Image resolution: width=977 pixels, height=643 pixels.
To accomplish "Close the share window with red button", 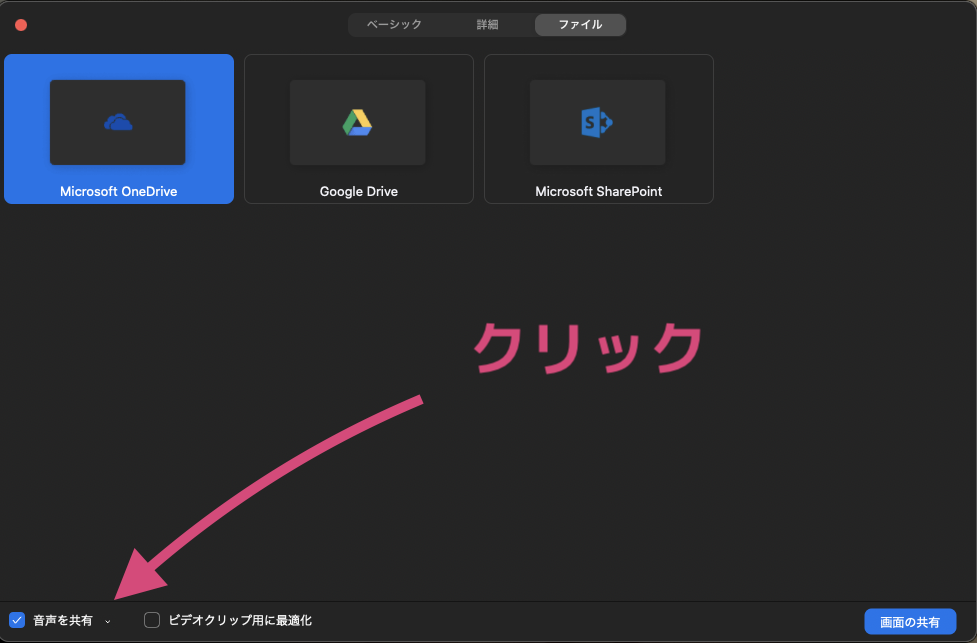I will click(x=21, y=25).
